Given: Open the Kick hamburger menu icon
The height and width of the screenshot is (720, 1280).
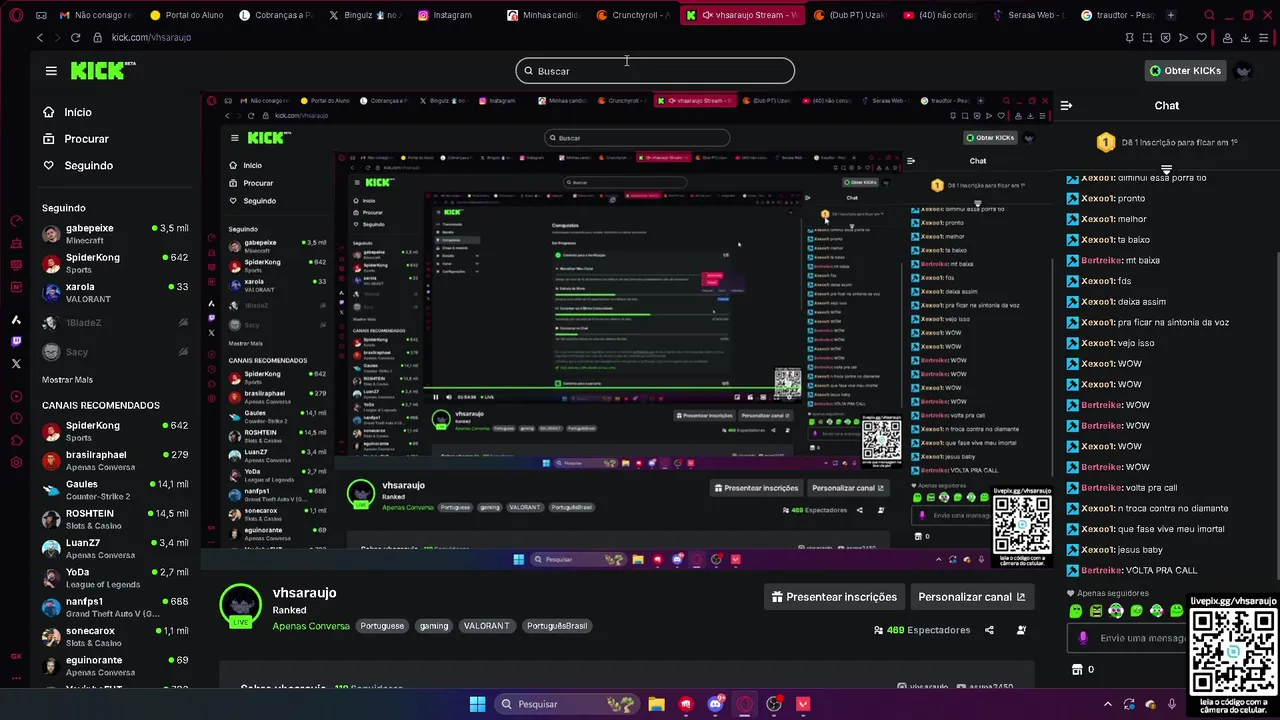Looking at the screenshot, I should [51, 71].
